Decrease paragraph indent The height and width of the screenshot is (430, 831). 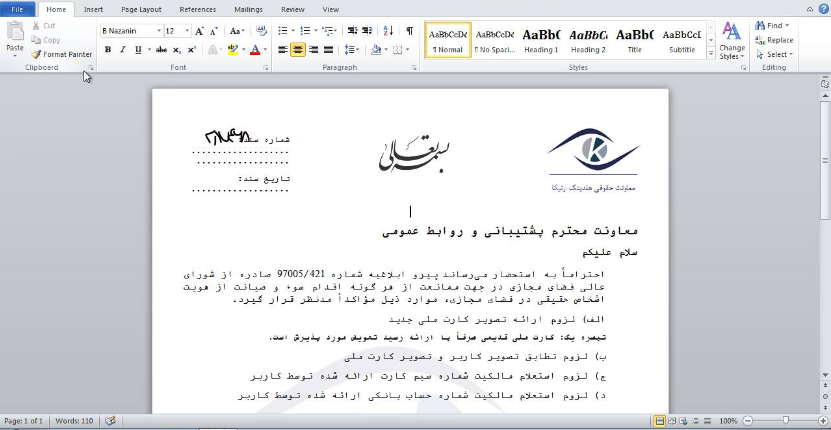[352, 31]
